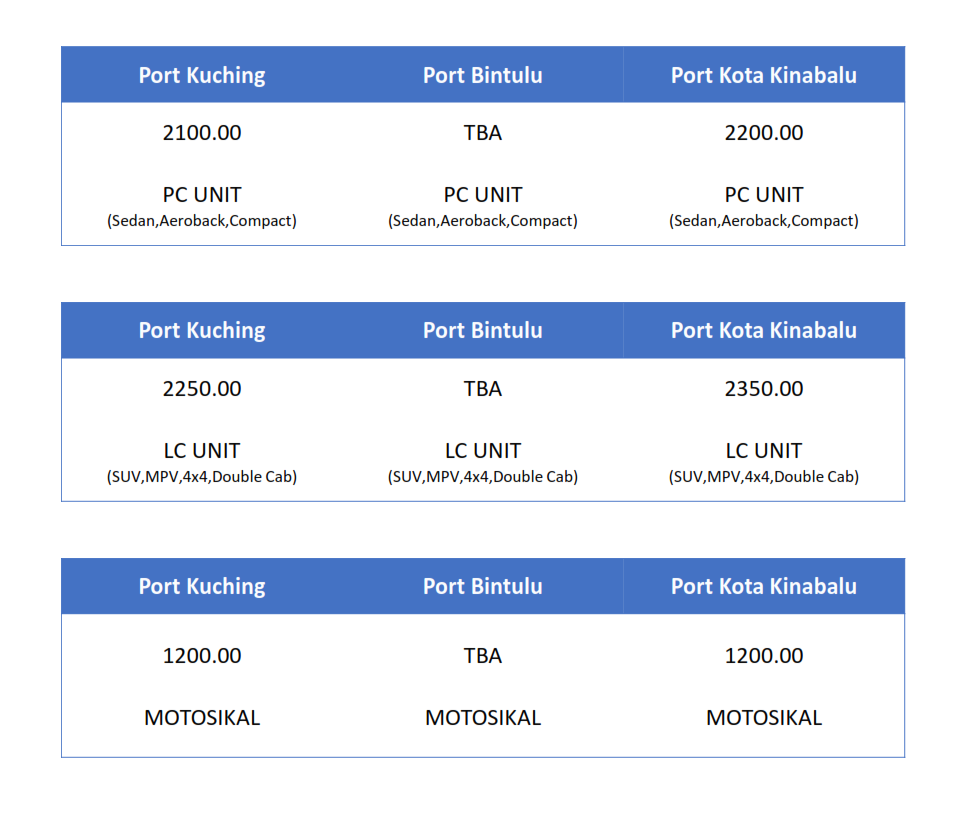Select TBA in the Motosikal table
The image size is (964, 815).
click(483, 656)
